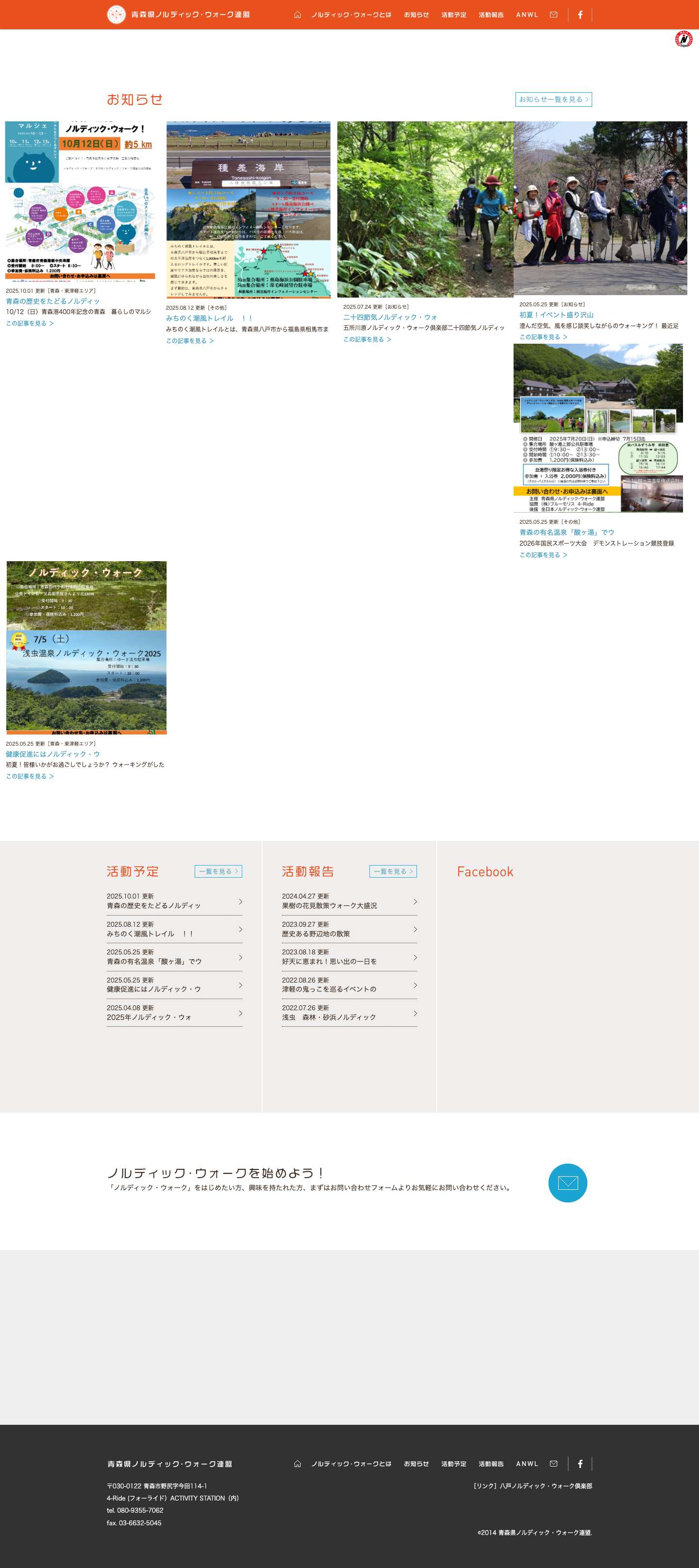The height and width of the screenshot is (1568, 699).
Task: Open article title 青森の歴史をたどるノルディッ in news cards
Action: (53, 300)
